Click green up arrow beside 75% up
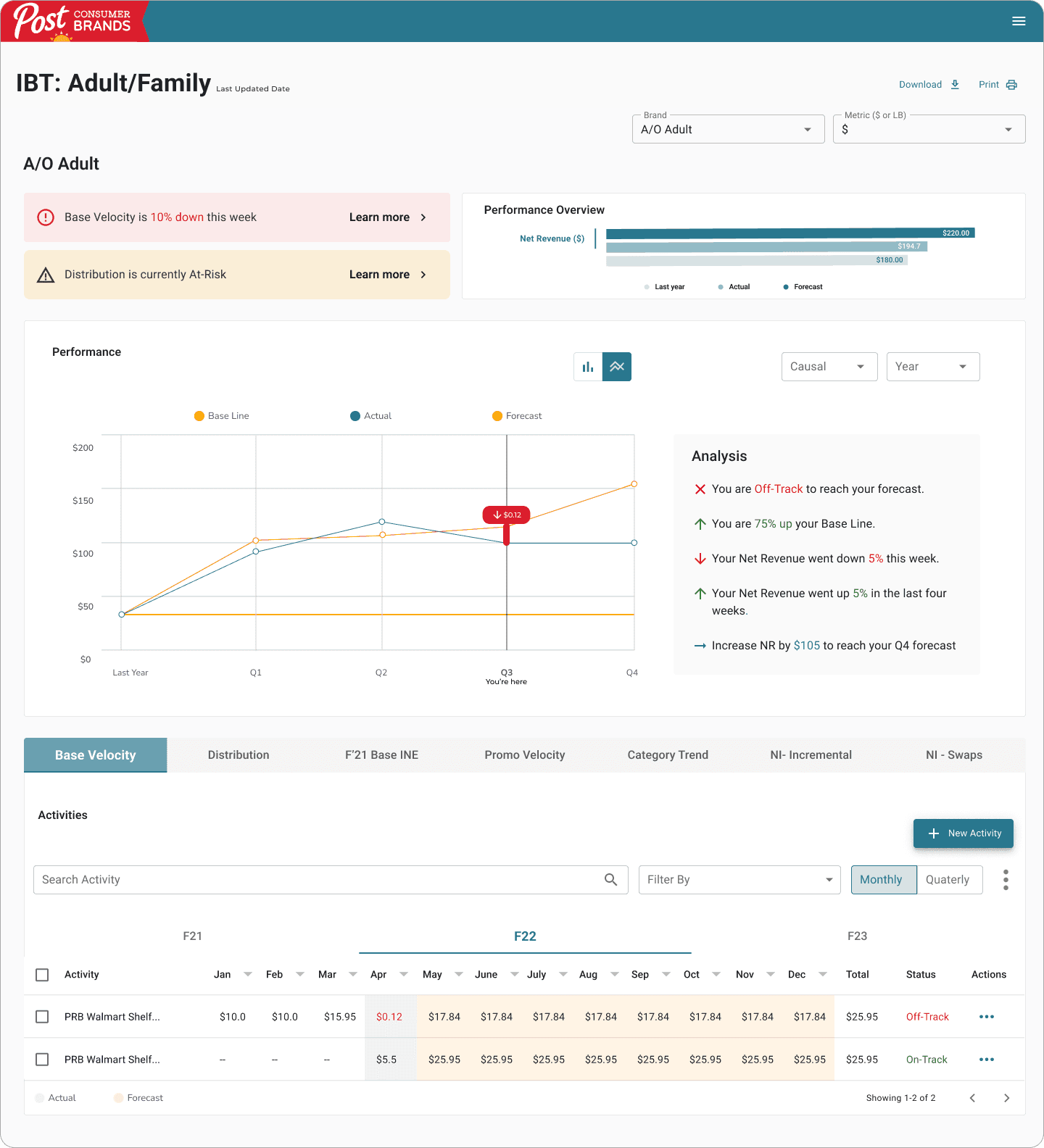 point(700,524)
